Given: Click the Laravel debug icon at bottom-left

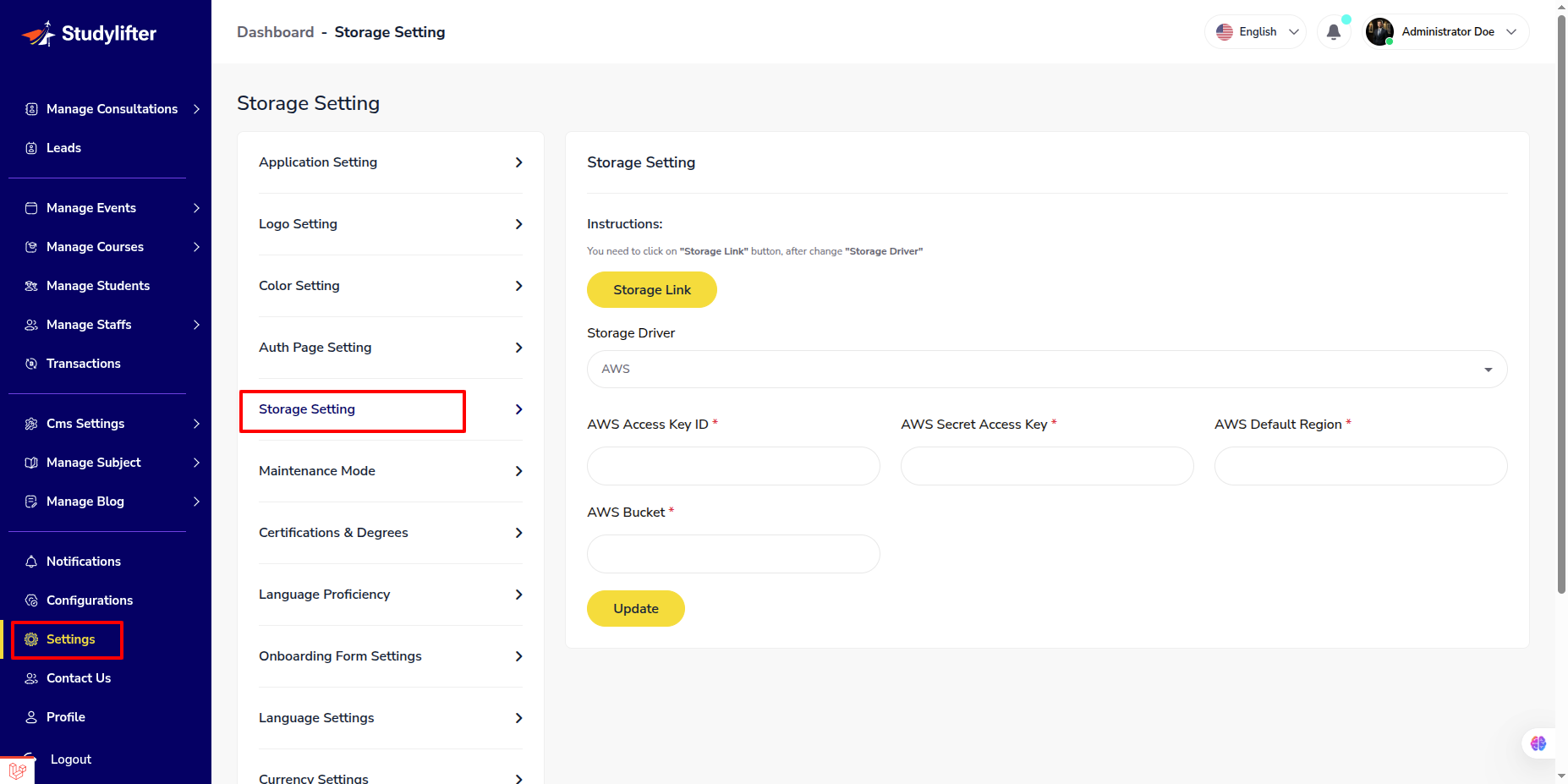Looking at the screenshot, I should (x=17, y=770).
